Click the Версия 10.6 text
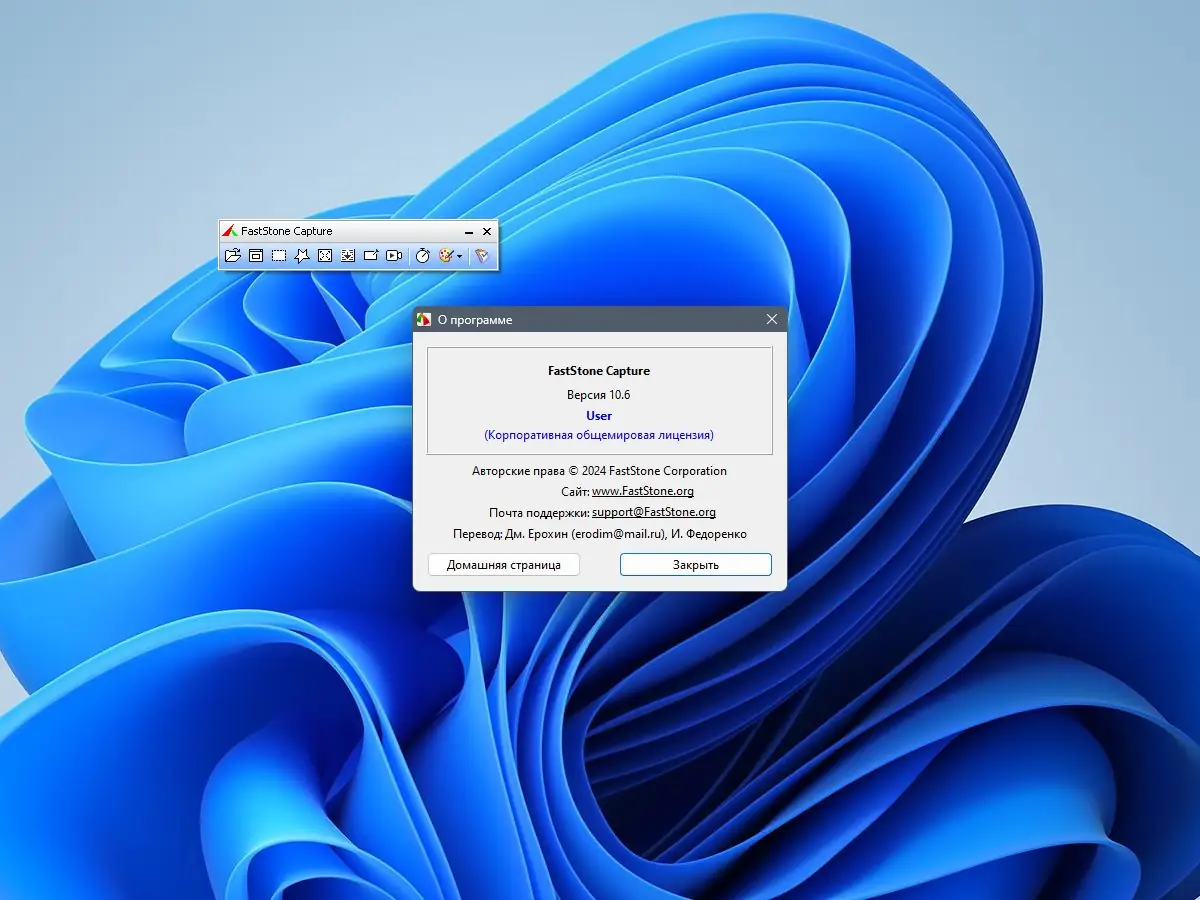This screenshot has width=1200, height=900. [599, 394]
